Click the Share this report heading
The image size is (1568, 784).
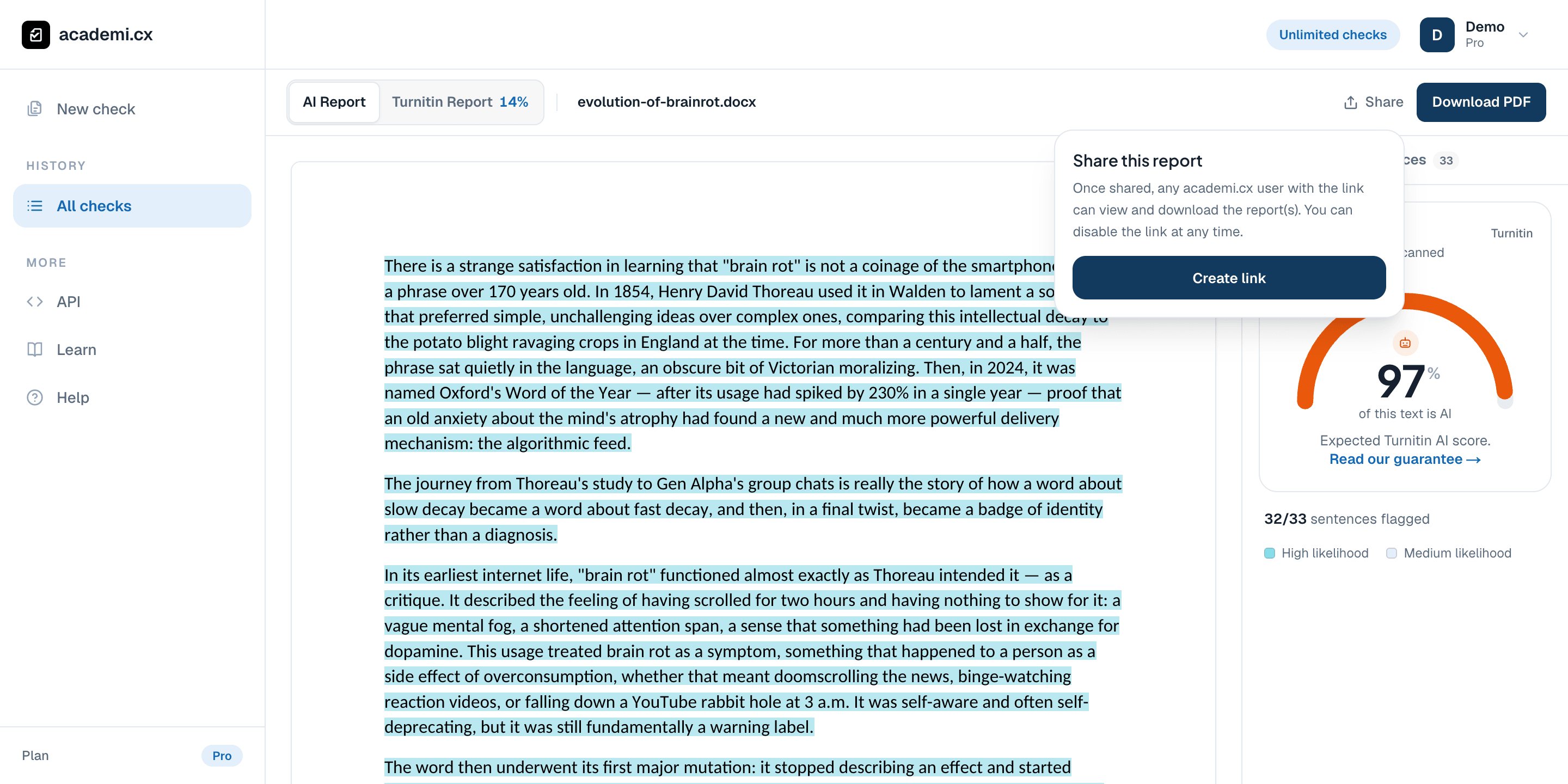click(1137, 161)
